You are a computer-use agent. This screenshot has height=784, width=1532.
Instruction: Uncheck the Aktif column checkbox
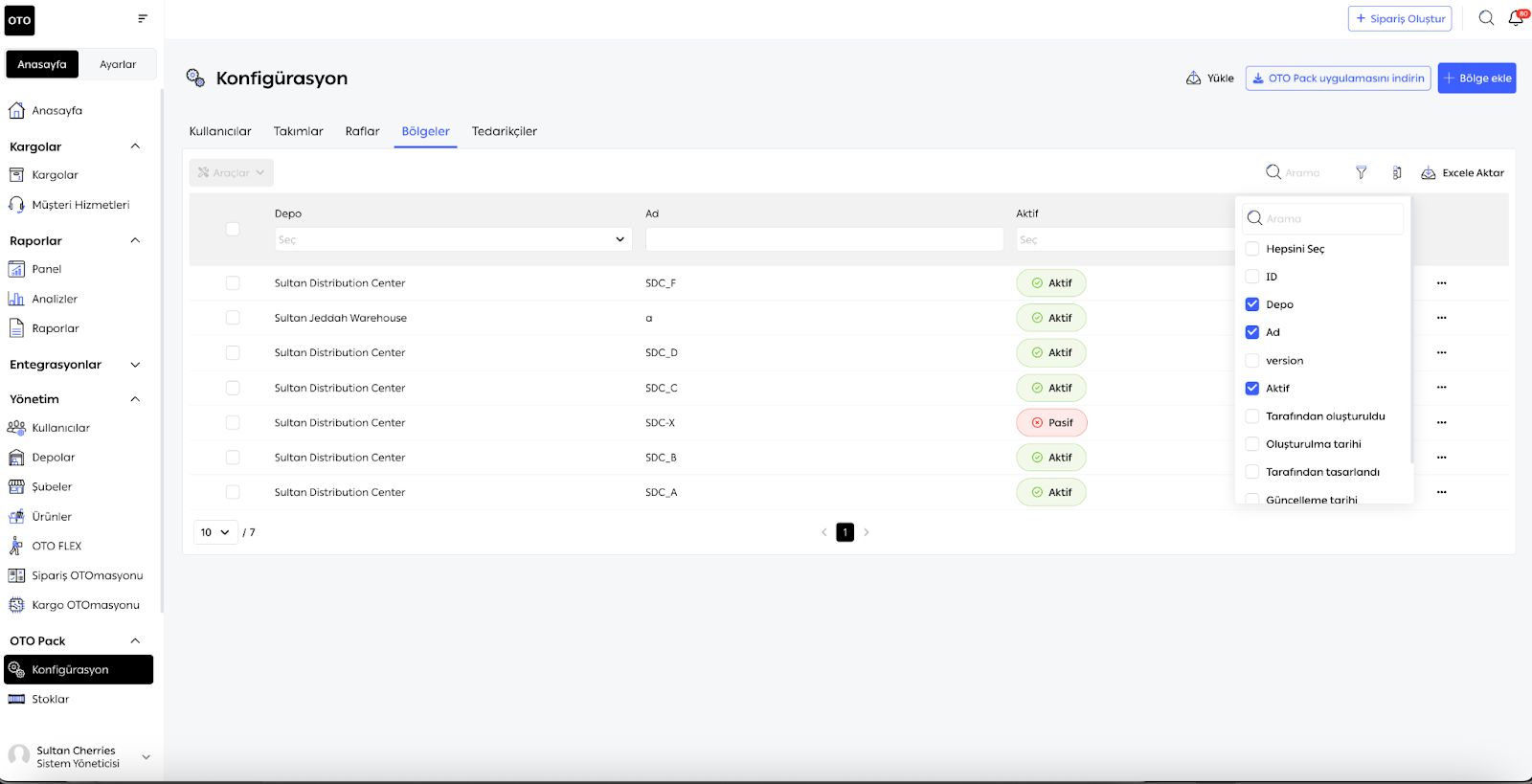tap(1252, 389)
